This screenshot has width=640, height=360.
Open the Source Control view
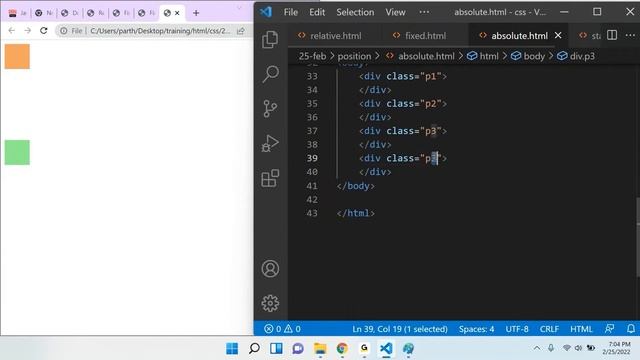coord(270,109)
